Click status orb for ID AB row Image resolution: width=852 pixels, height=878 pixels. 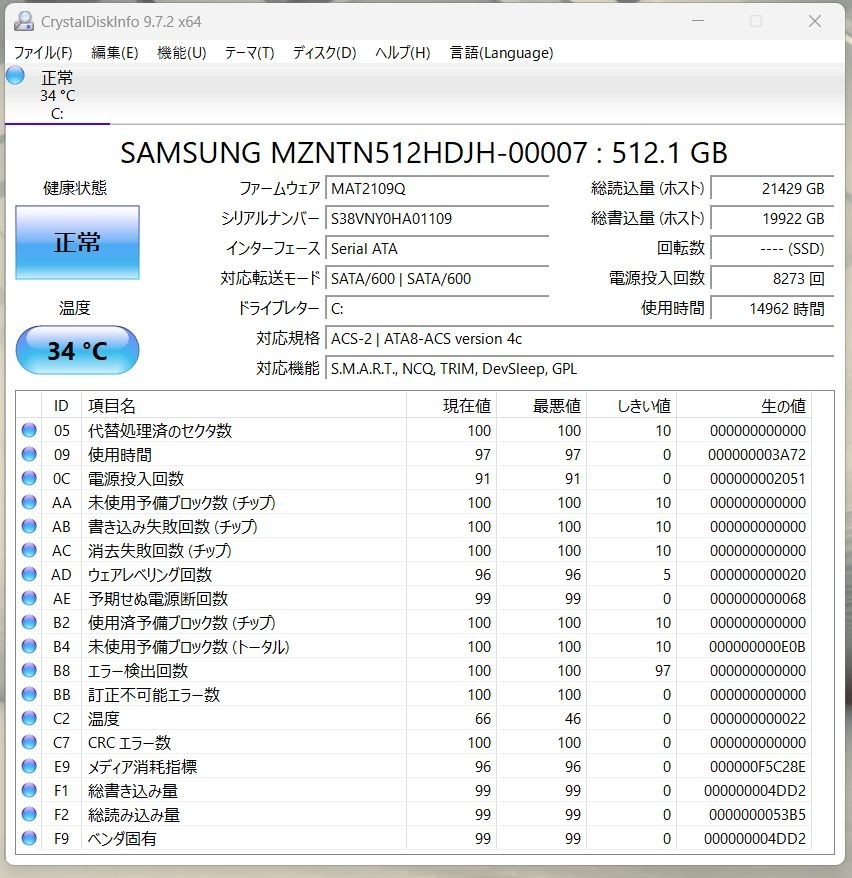(29, 526)
